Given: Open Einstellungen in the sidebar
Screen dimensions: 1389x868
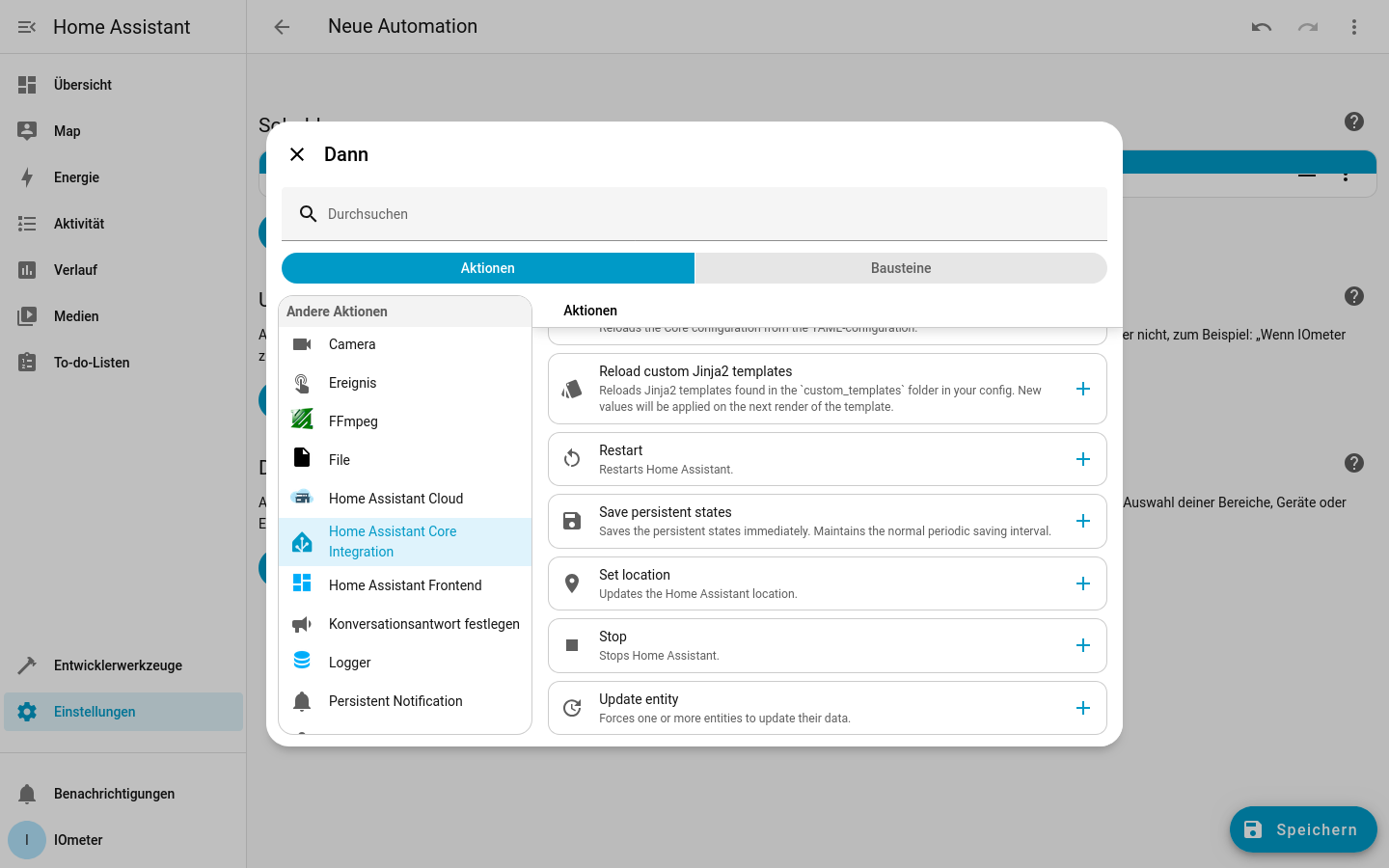Looking at the screenshot, I should point(123,712).
